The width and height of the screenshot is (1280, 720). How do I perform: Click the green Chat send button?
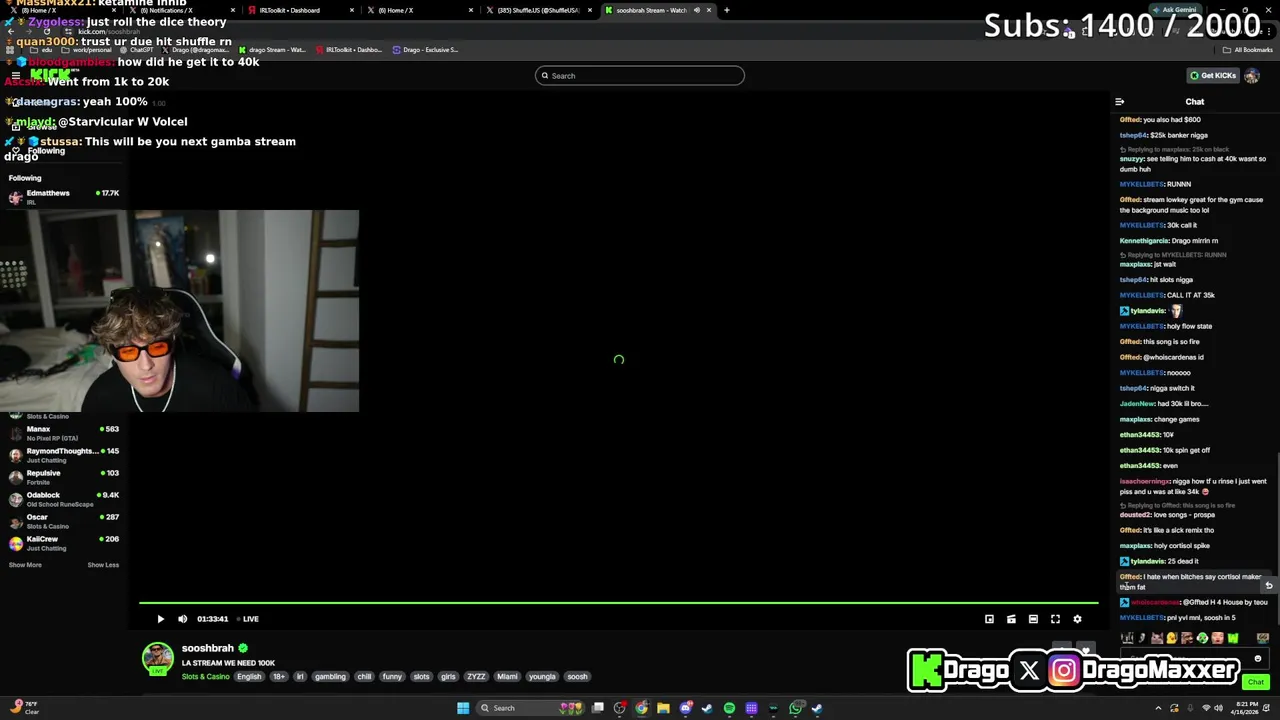click(1256, 682)
